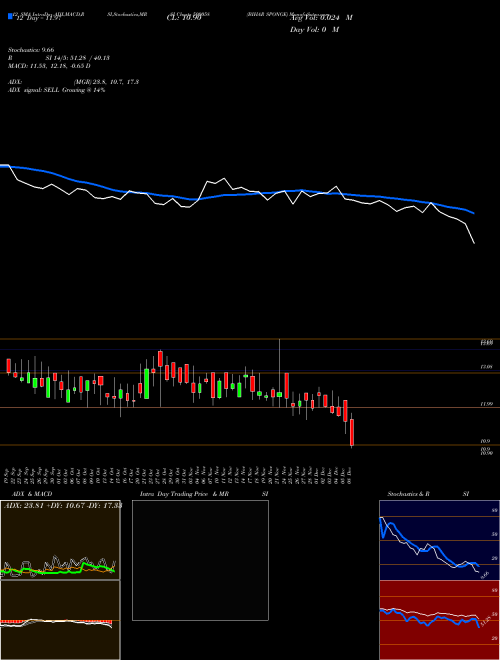The height and width of the screenshot is (660, 500).
Task: Select the 'ADX signal: SELL Growing @ 14%' text
Action: [56, 90]
